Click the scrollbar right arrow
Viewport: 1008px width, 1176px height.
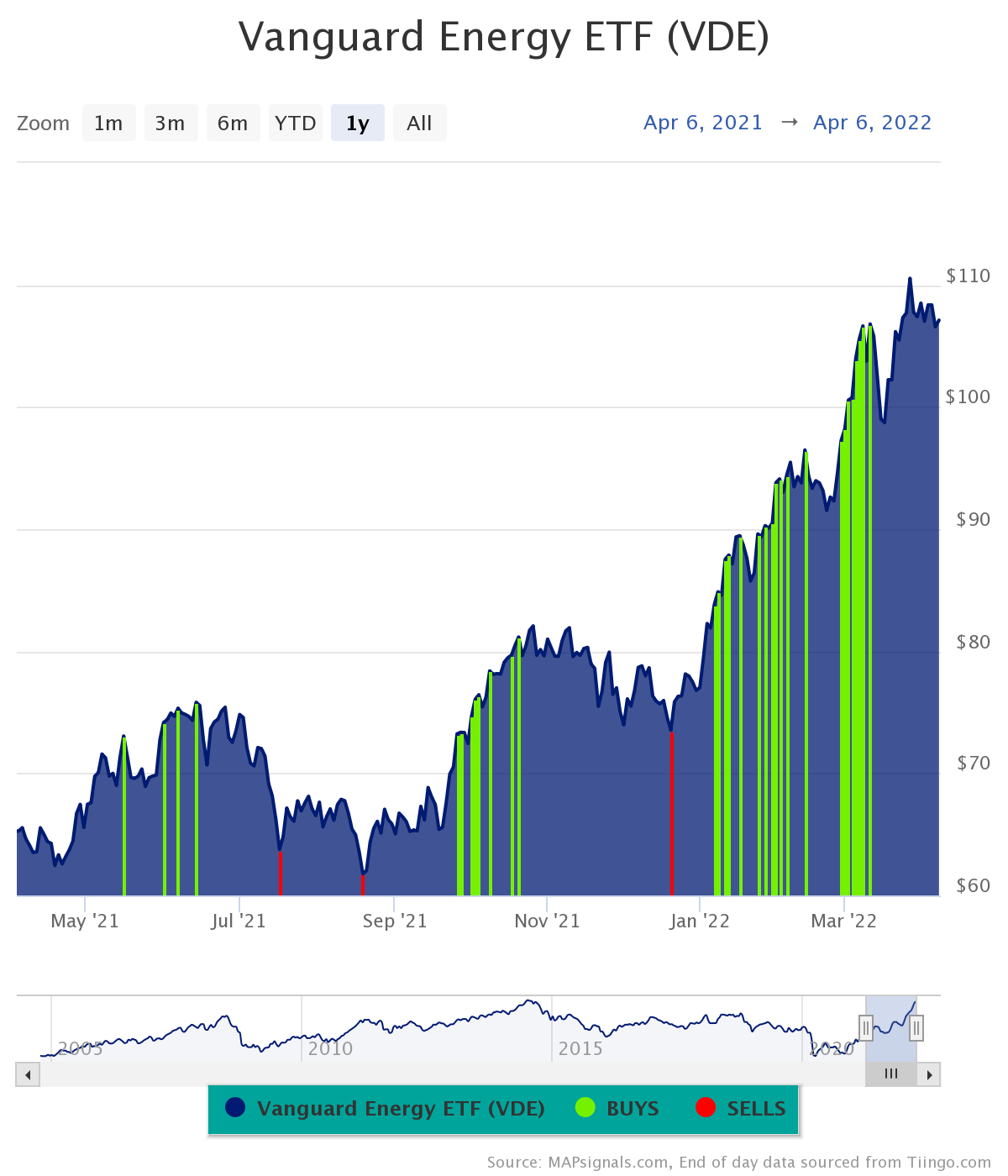click(929, 1074)
